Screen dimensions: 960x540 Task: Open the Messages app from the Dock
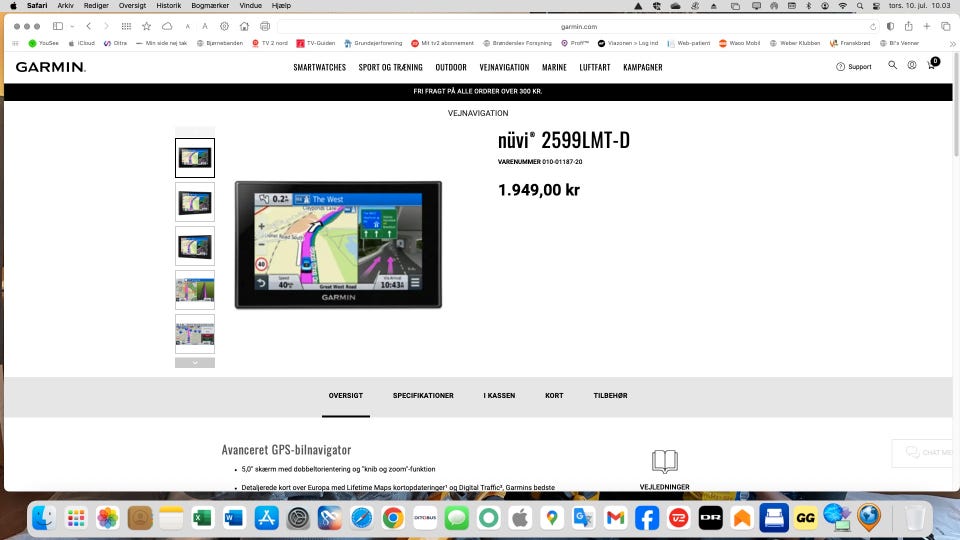pos(457,519)
